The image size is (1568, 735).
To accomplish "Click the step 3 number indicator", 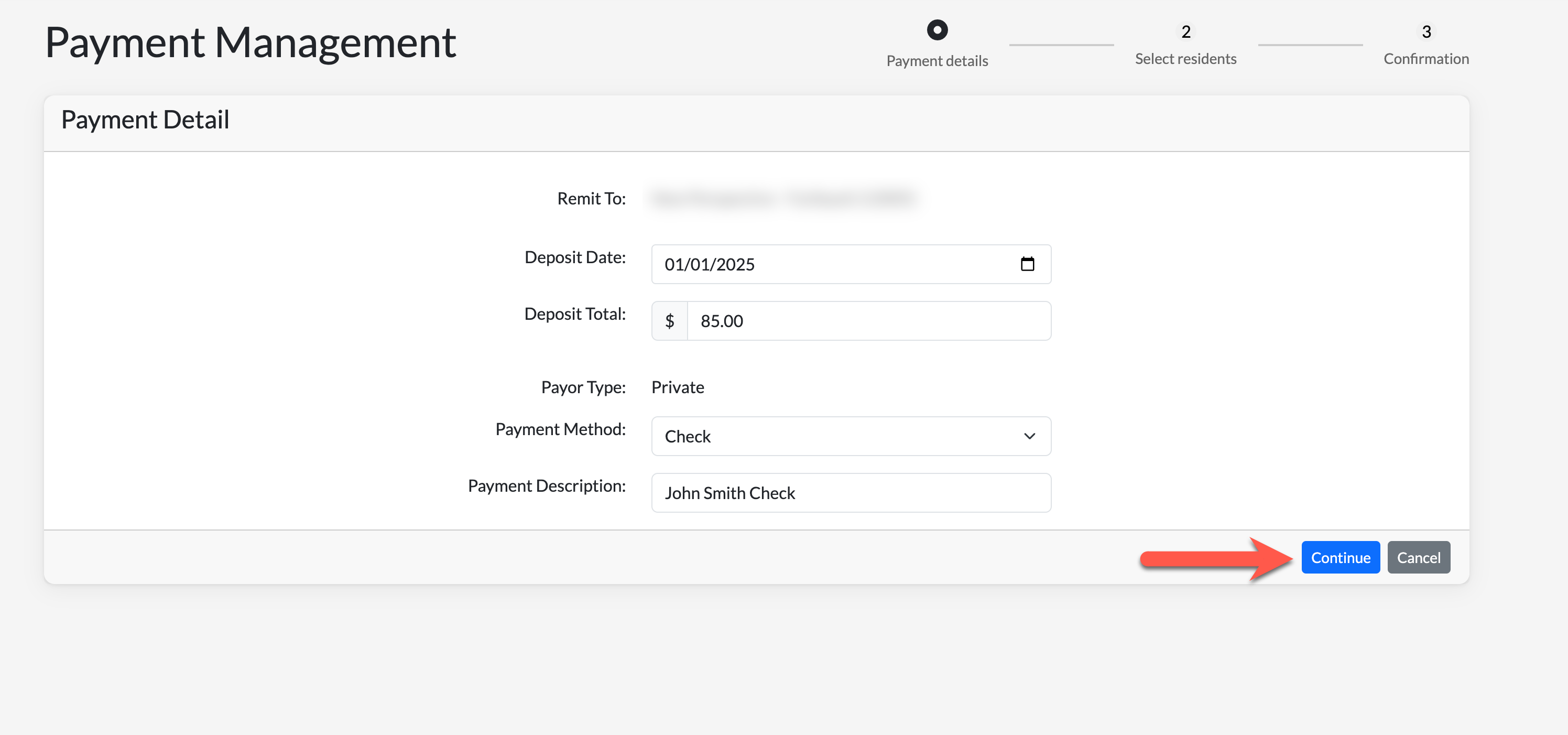I will coord(1425,31).
